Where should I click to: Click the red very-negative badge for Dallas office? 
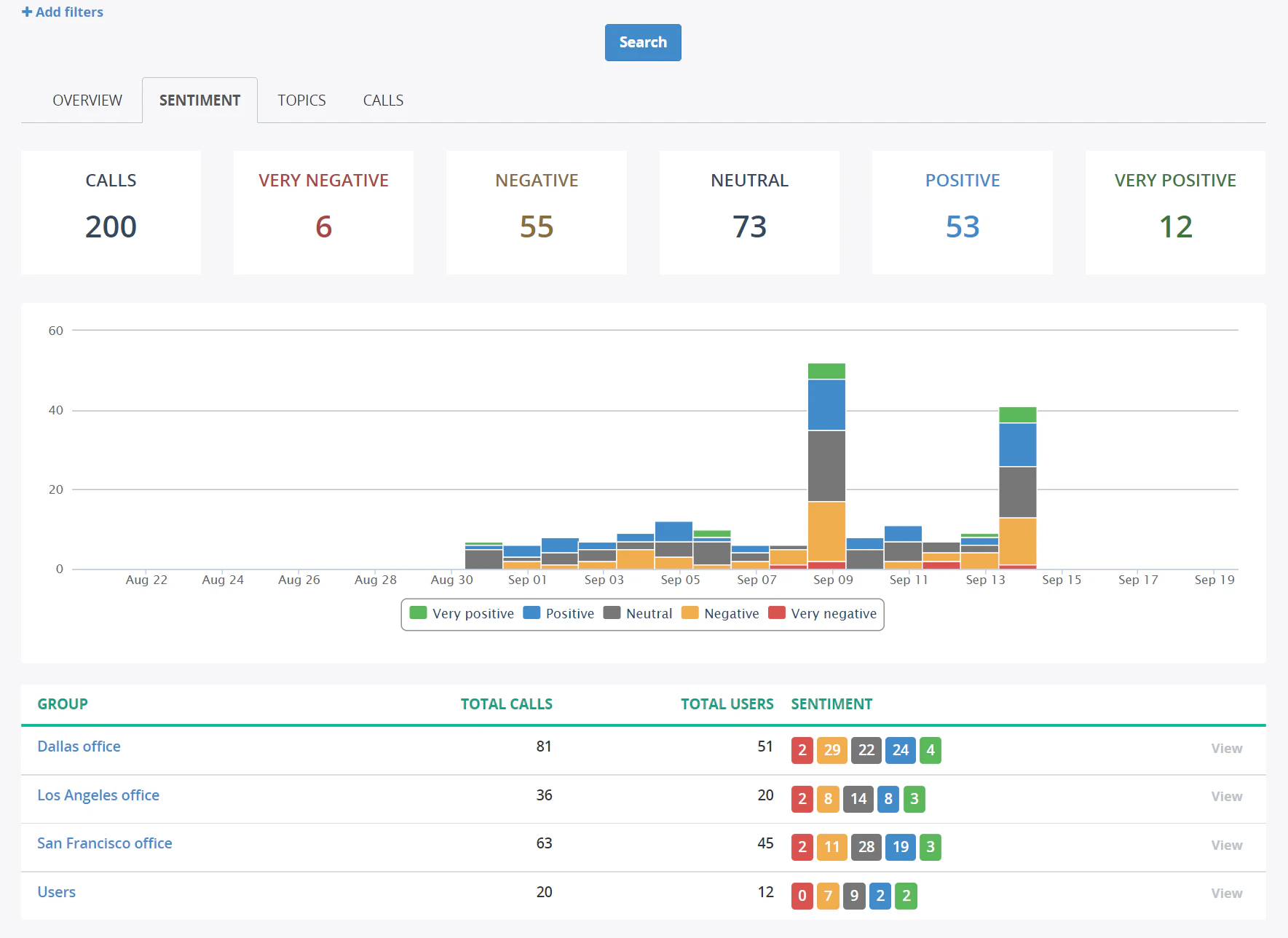click(x=802, y=750)
